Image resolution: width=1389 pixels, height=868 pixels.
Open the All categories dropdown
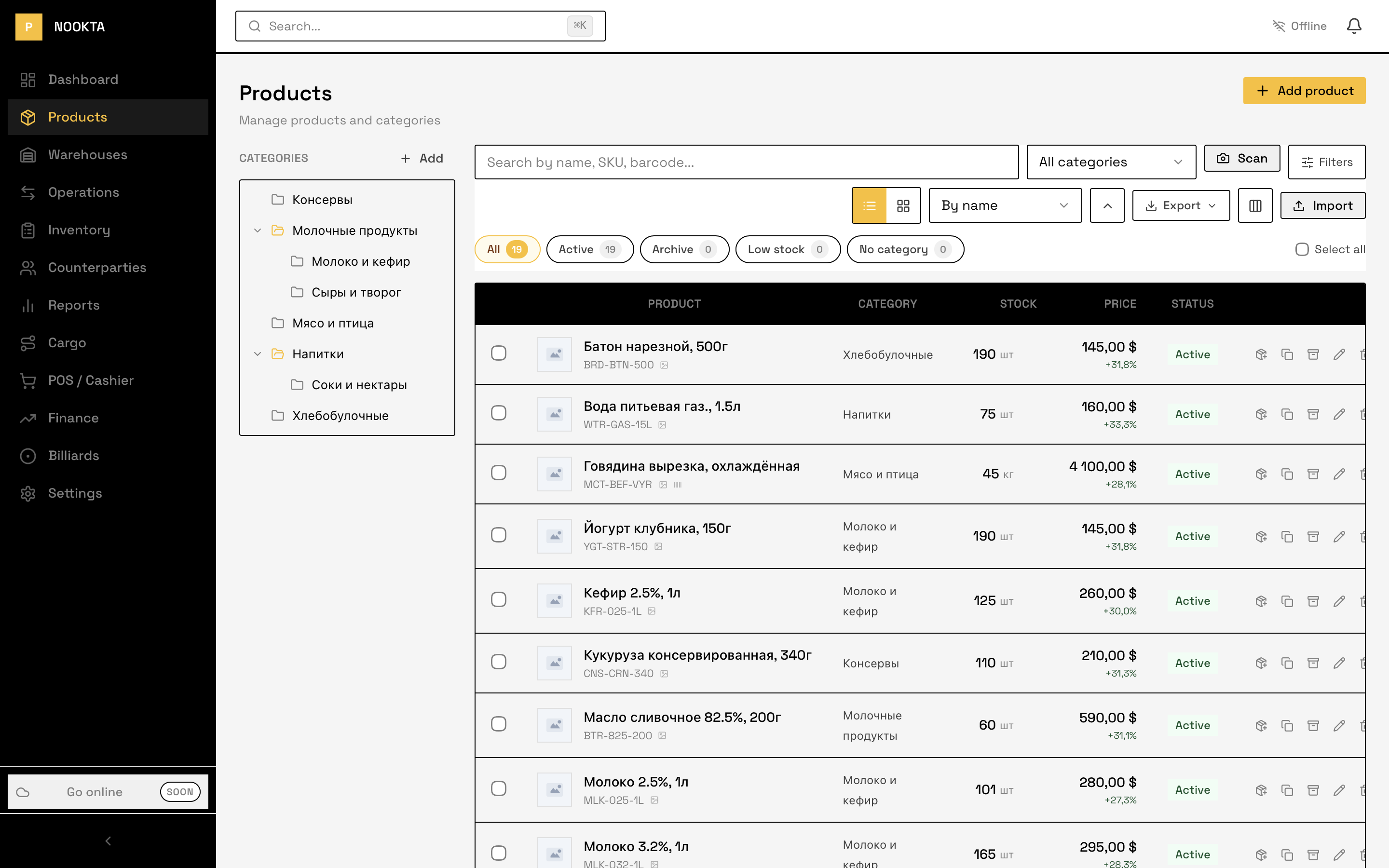pyautogui.click(x=1111, y=162)
